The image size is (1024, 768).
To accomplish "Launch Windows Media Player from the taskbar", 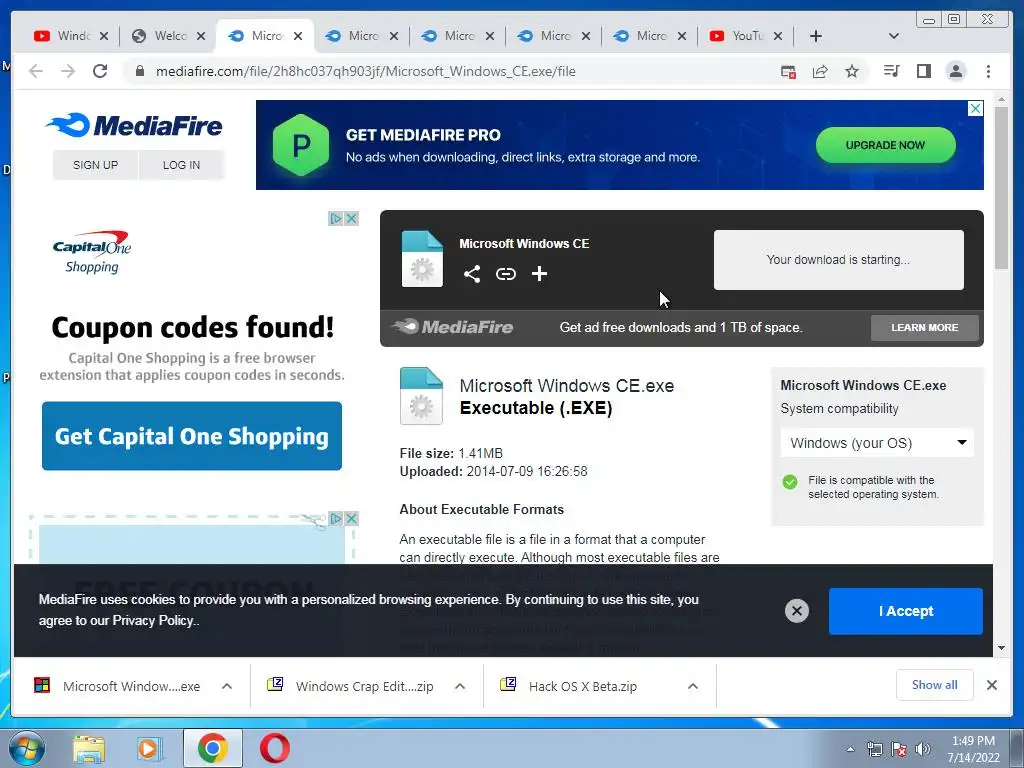I will [x=150, y=748].
